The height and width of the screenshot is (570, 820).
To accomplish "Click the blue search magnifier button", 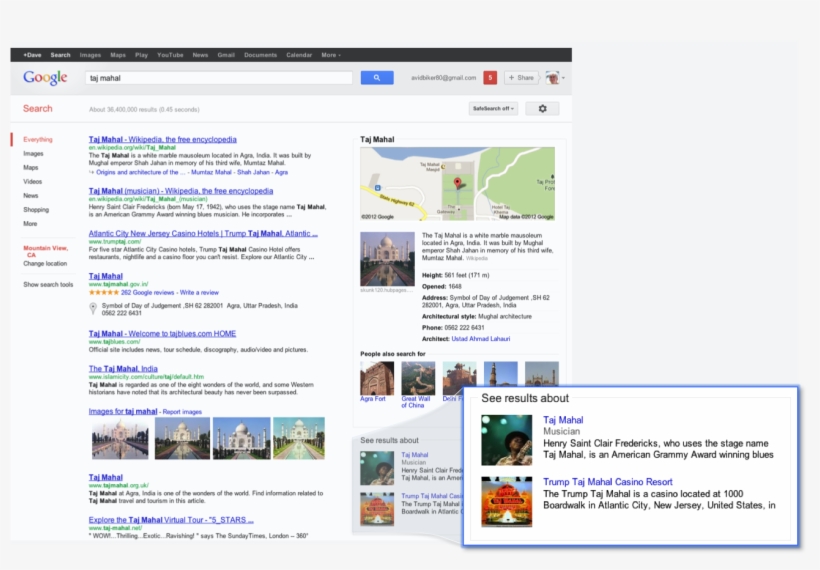I will pyautogui.click(x=377, y=78).
